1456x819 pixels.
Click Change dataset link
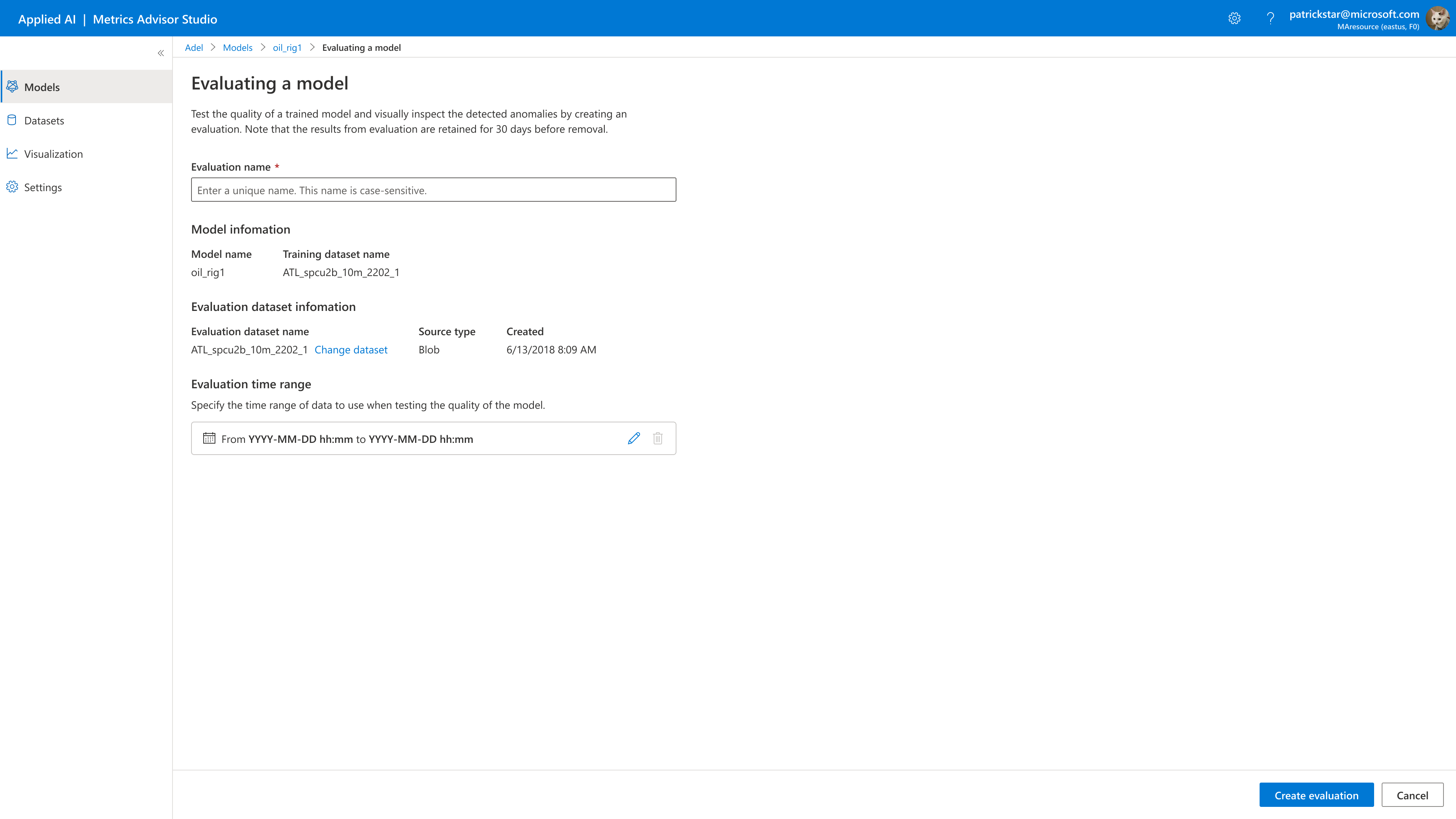(x=350, y=350)
